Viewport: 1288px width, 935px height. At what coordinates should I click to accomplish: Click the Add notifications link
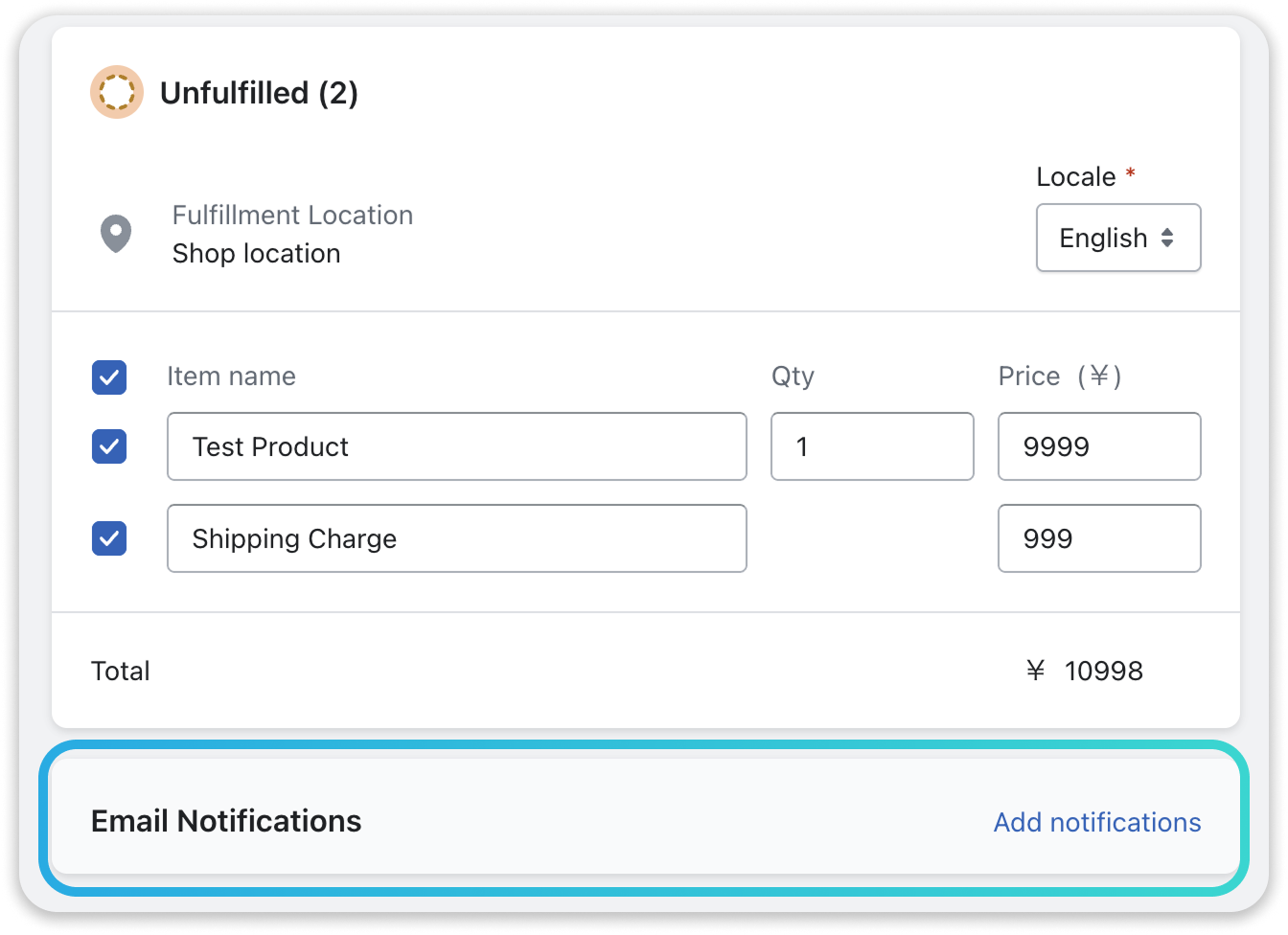pos(1096,822)
